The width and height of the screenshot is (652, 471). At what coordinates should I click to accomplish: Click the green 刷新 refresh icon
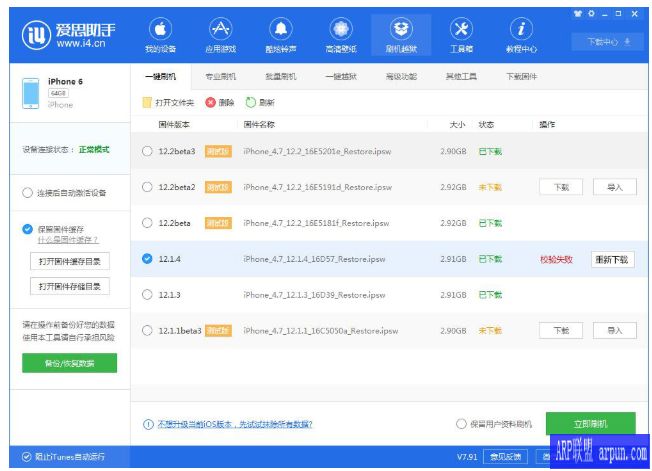[251, 102]
